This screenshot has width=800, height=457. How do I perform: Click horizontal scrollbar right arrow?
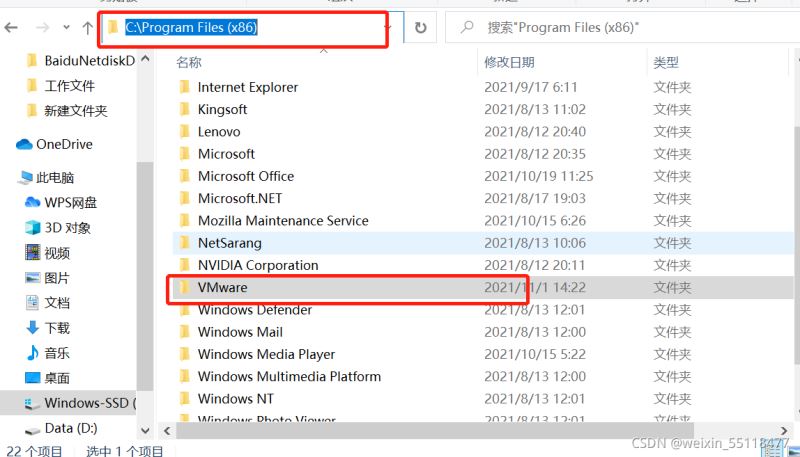click(784, 430)
